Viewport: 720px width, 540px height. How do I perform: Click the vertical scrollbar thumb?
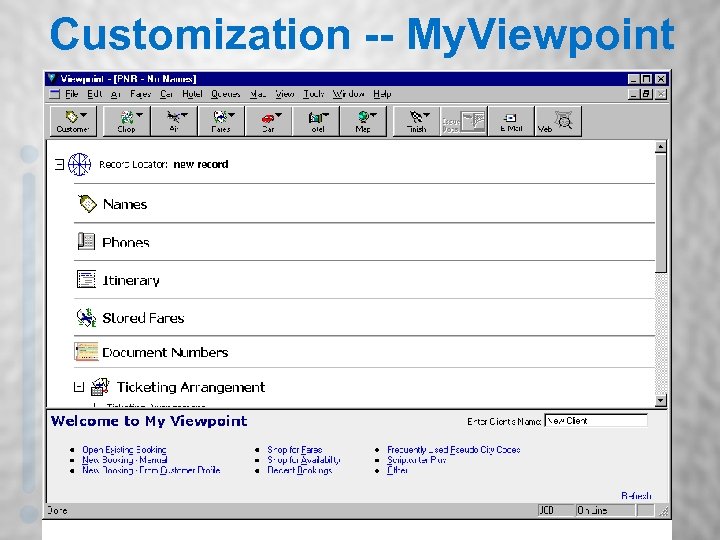tap(660, 213)
